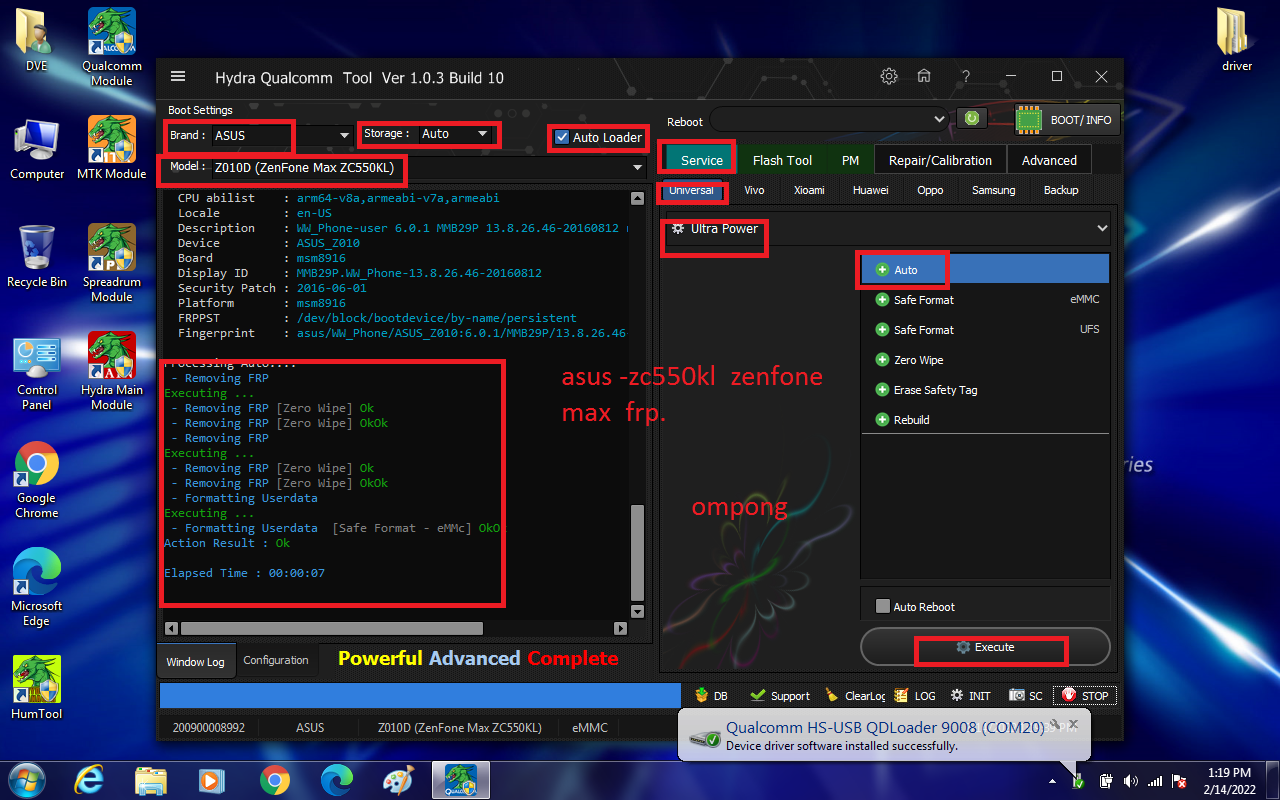Open MTK Module desktop shortcut
The height and width of the screenshot is (800, 1280).
112,147
